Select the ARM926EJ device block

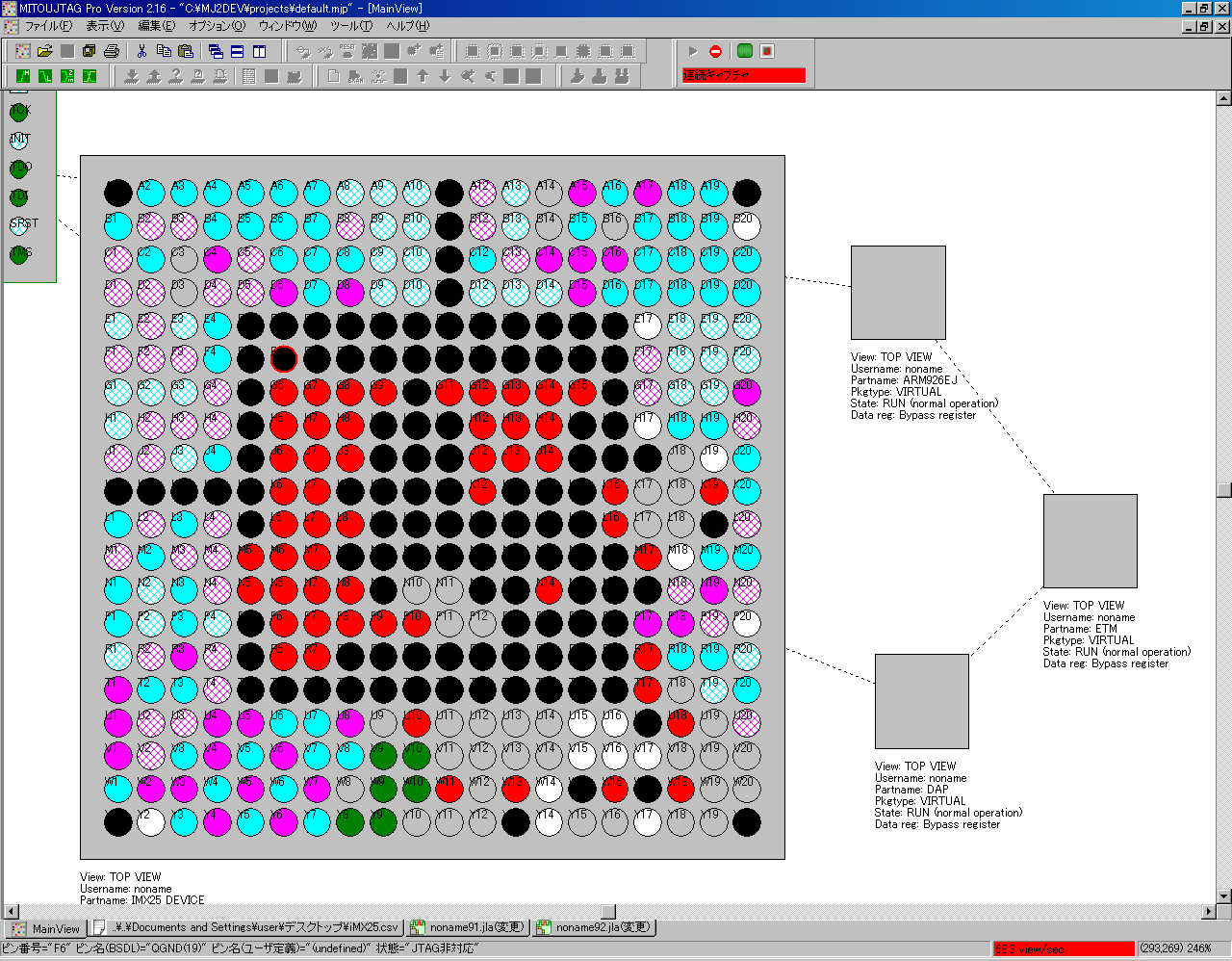pyautogui.click(x=897, y=293)
